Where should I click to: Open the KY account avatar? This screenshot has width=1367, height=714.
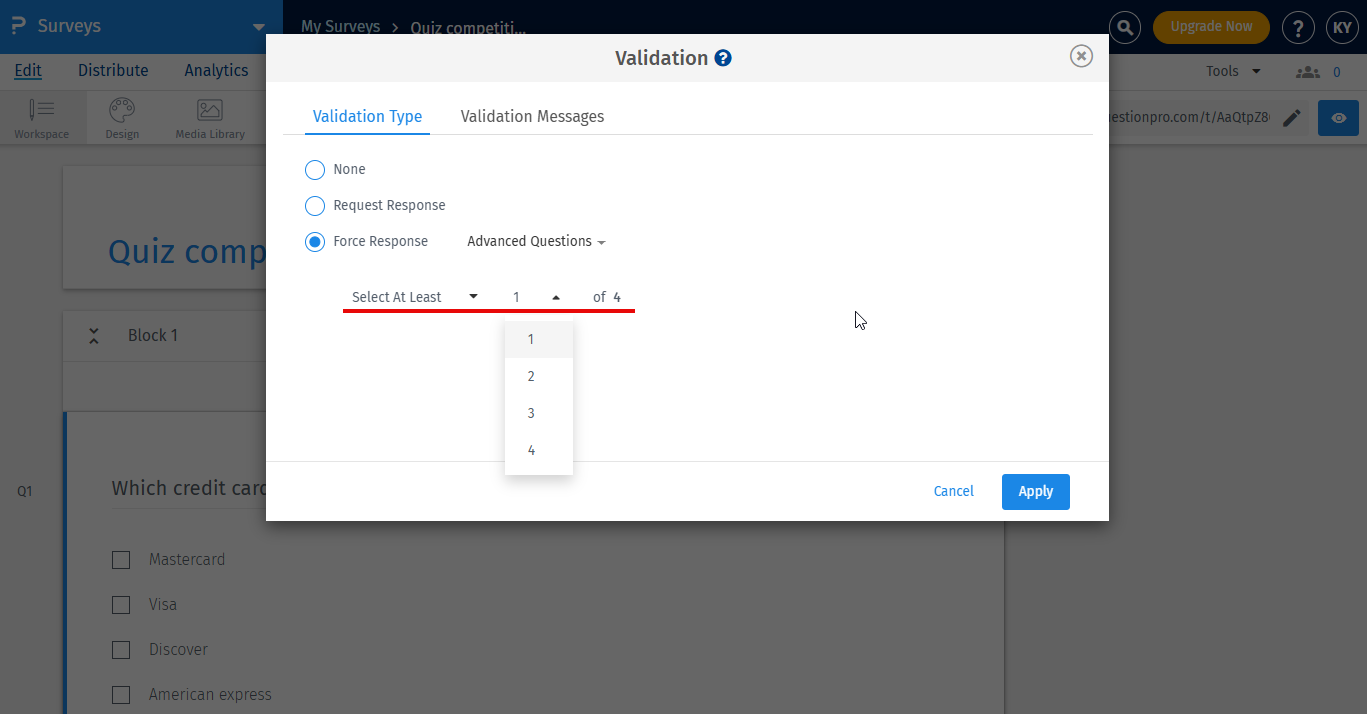click(1342, 27)
